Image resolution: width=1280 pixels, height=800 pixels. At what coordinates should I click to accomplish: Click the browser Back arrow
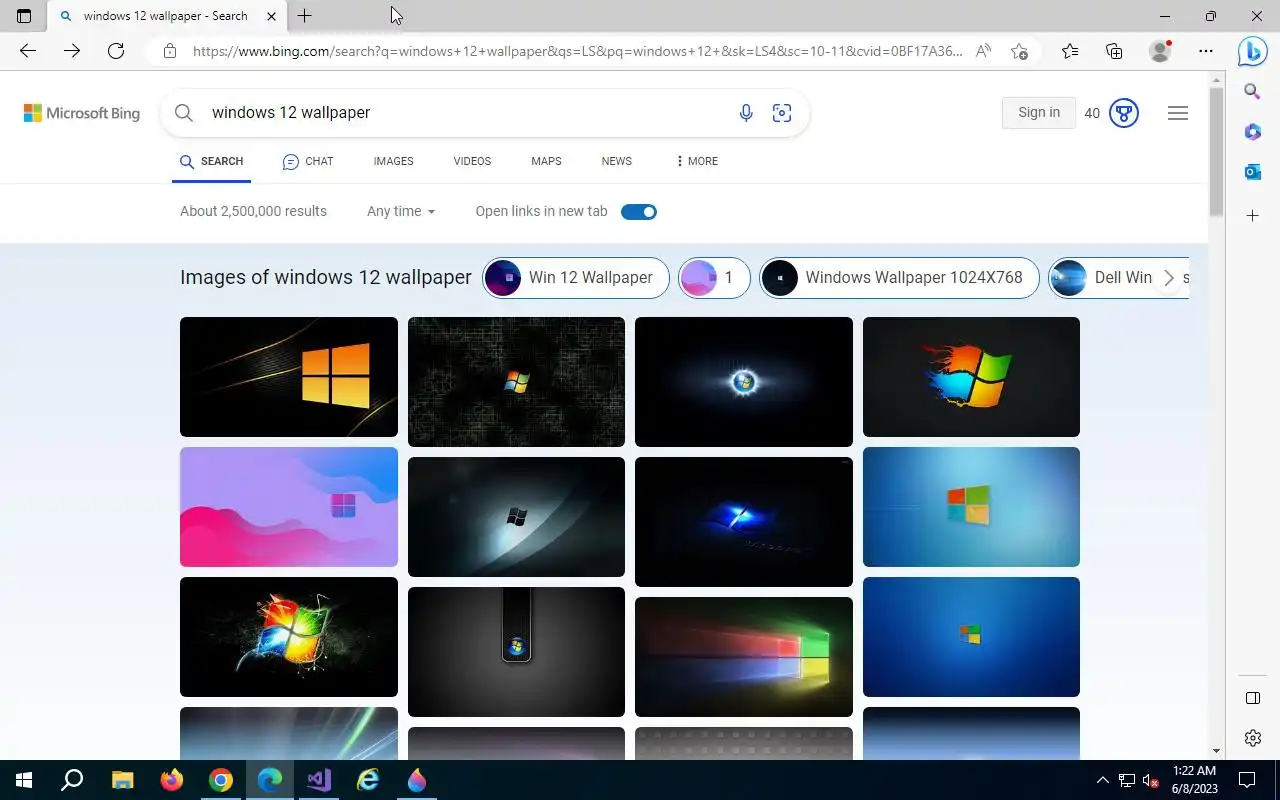click(28, 51)
